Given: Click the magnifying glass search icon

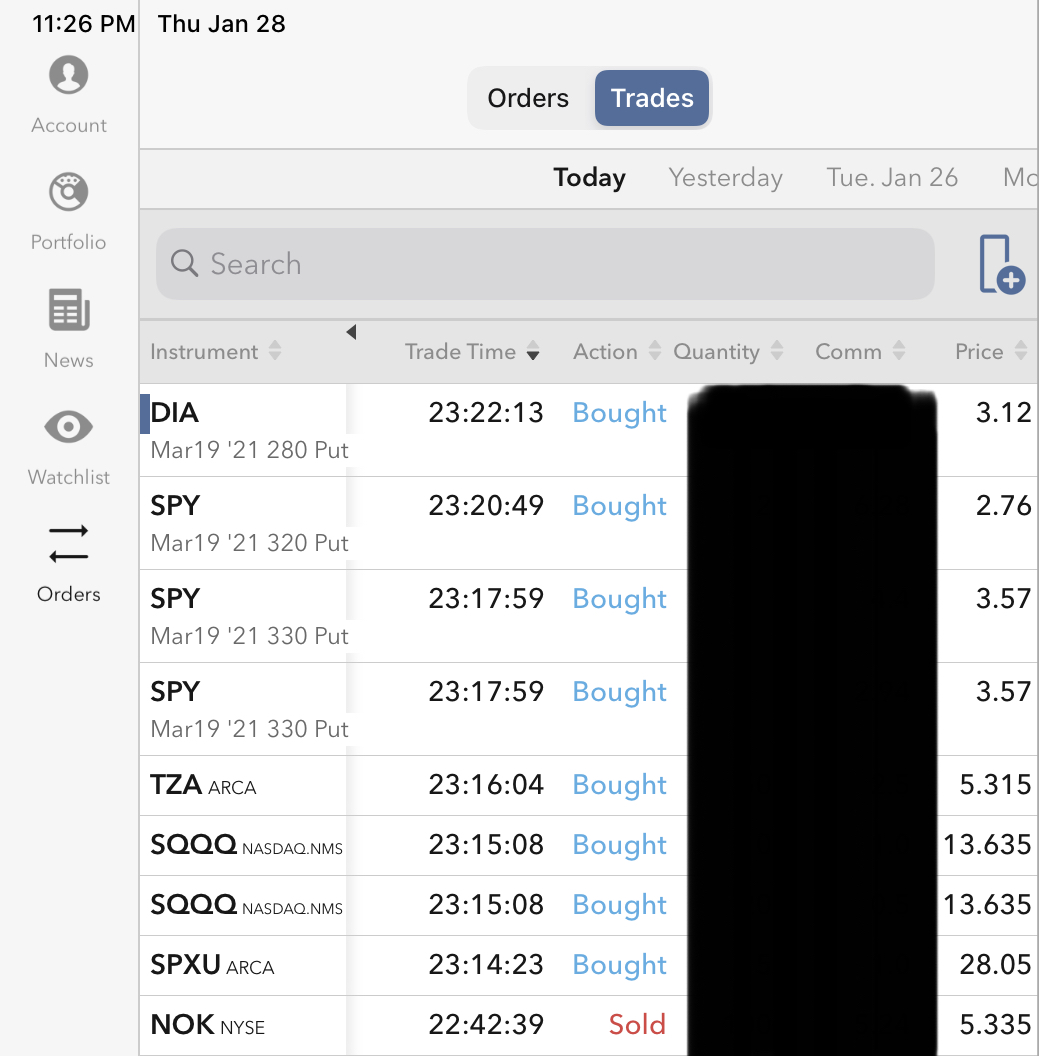Looking at the screenshot, I should [185, 264].
